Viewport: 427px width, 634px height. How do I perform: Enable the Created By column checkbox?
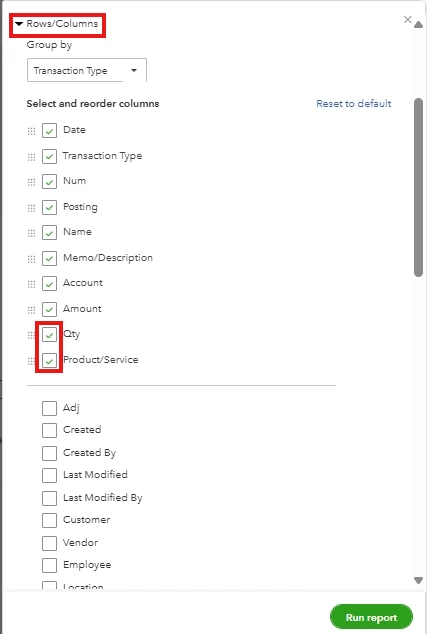(49, 453)
